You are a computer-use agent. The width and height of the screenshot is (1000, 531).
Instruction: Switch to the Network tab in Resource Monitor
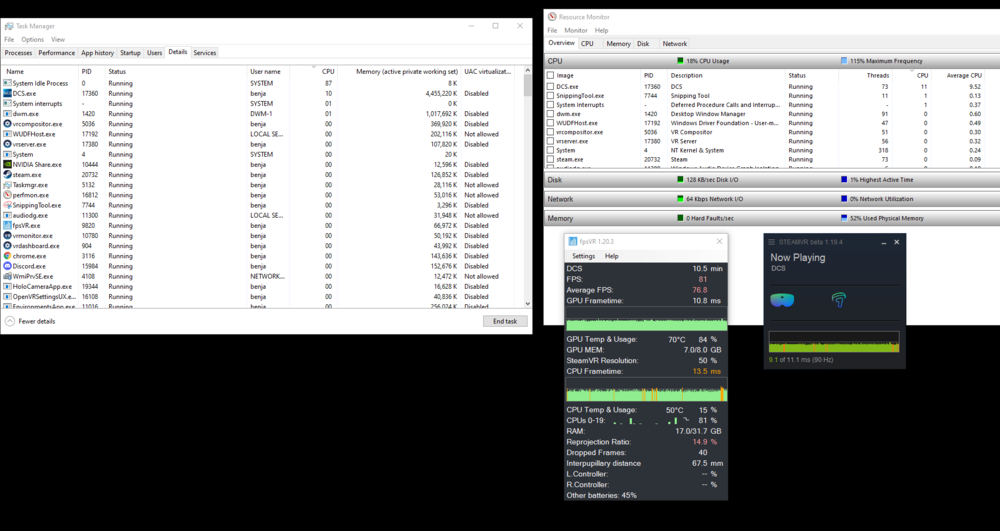tap(675, 43)
